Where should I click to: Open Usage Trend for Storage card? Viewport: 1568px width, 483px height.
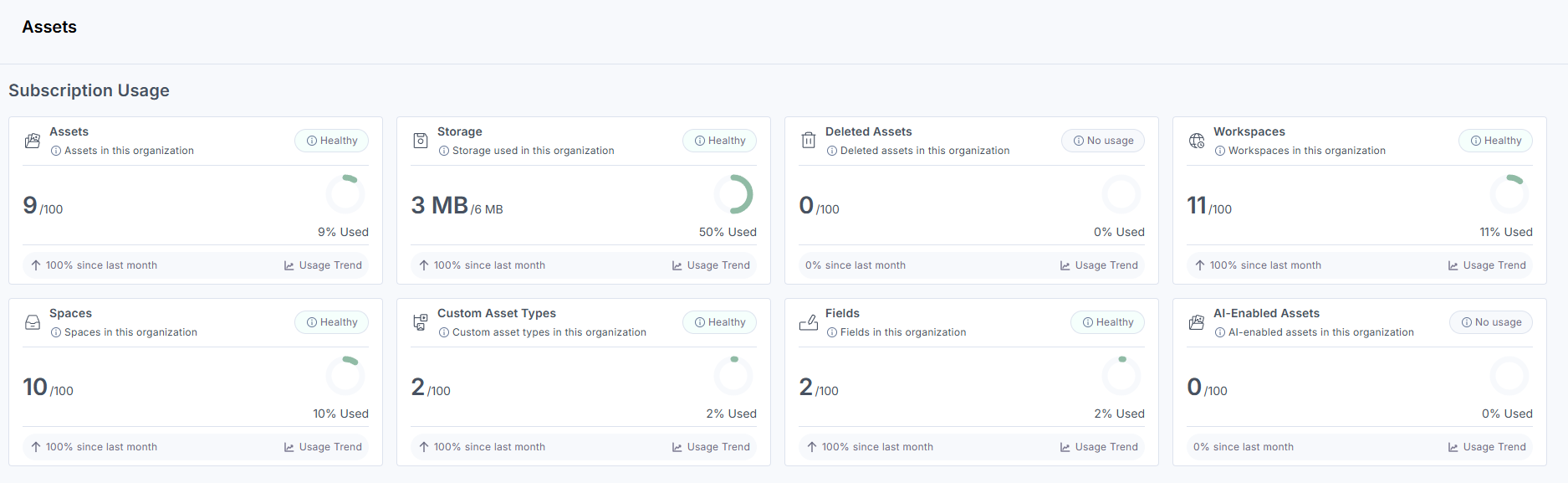[x=711, y=265]
